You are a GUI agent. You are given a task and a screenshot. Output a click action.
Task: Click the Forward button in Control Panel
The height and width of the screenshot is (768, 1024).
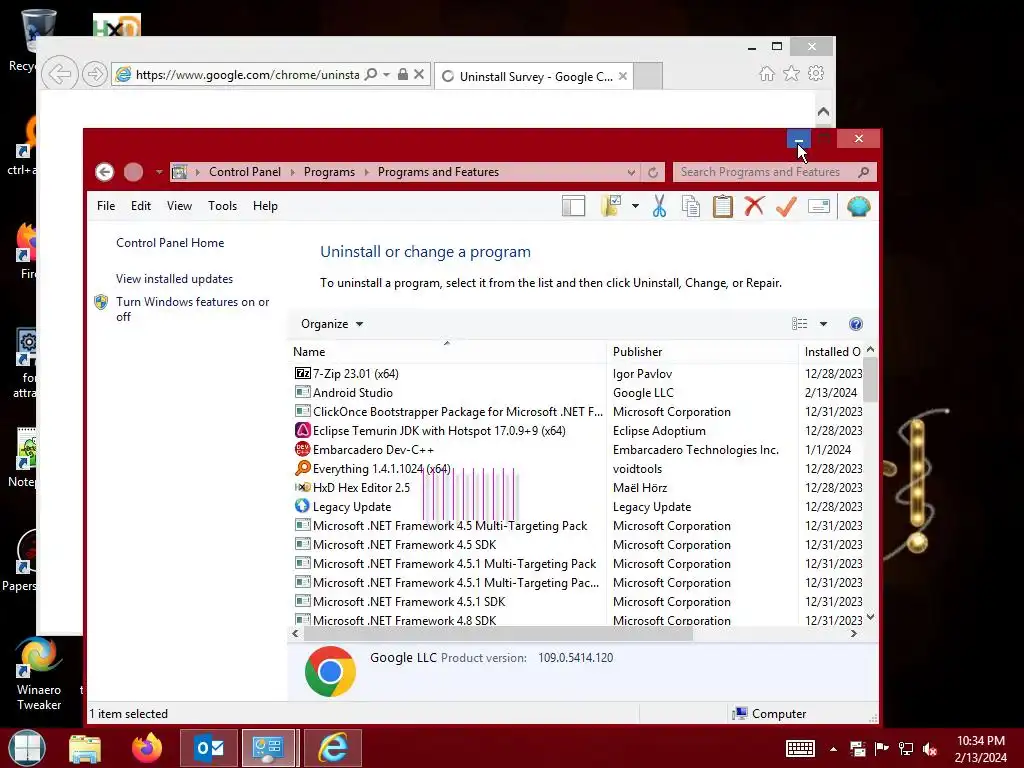(x=133, y=172)
